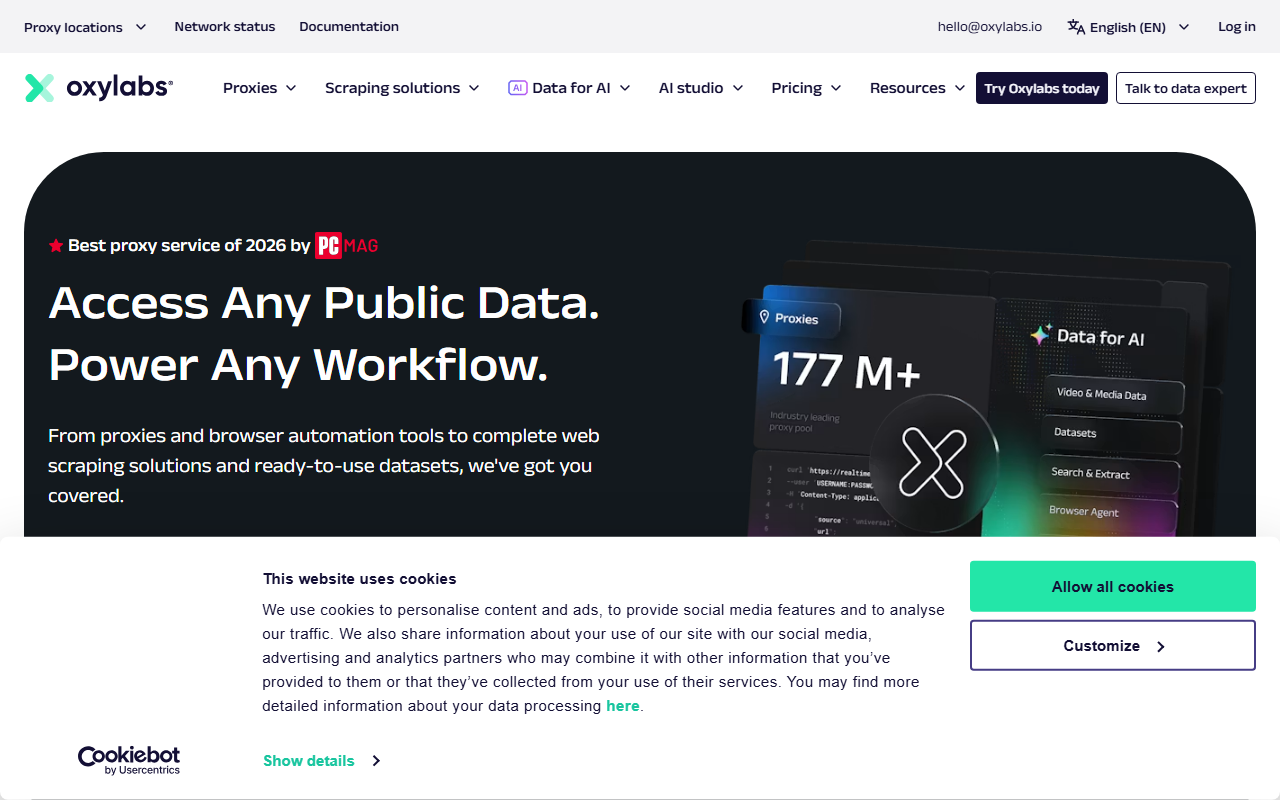
Task: Expand Show details in cookie banner
Action: (x=322, y=761)
